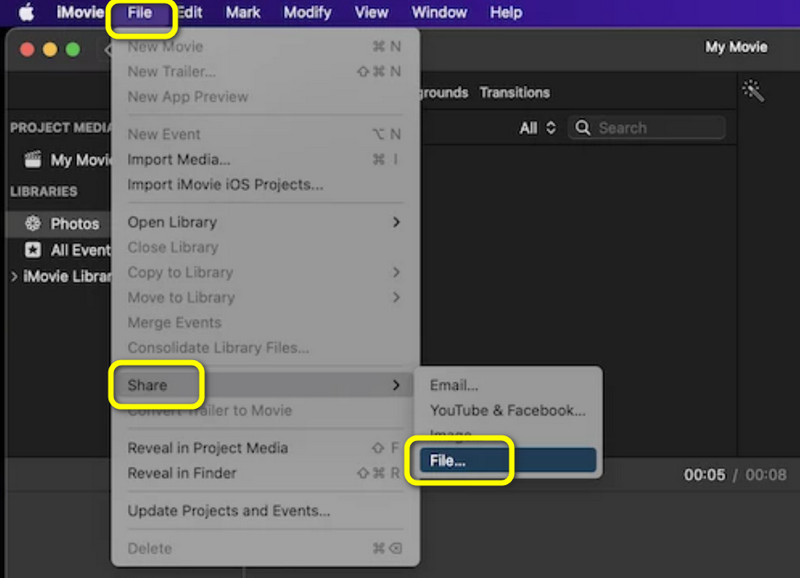Expand the Copy to Library submenu arrow
800x578 pixels.
(396, 272)
